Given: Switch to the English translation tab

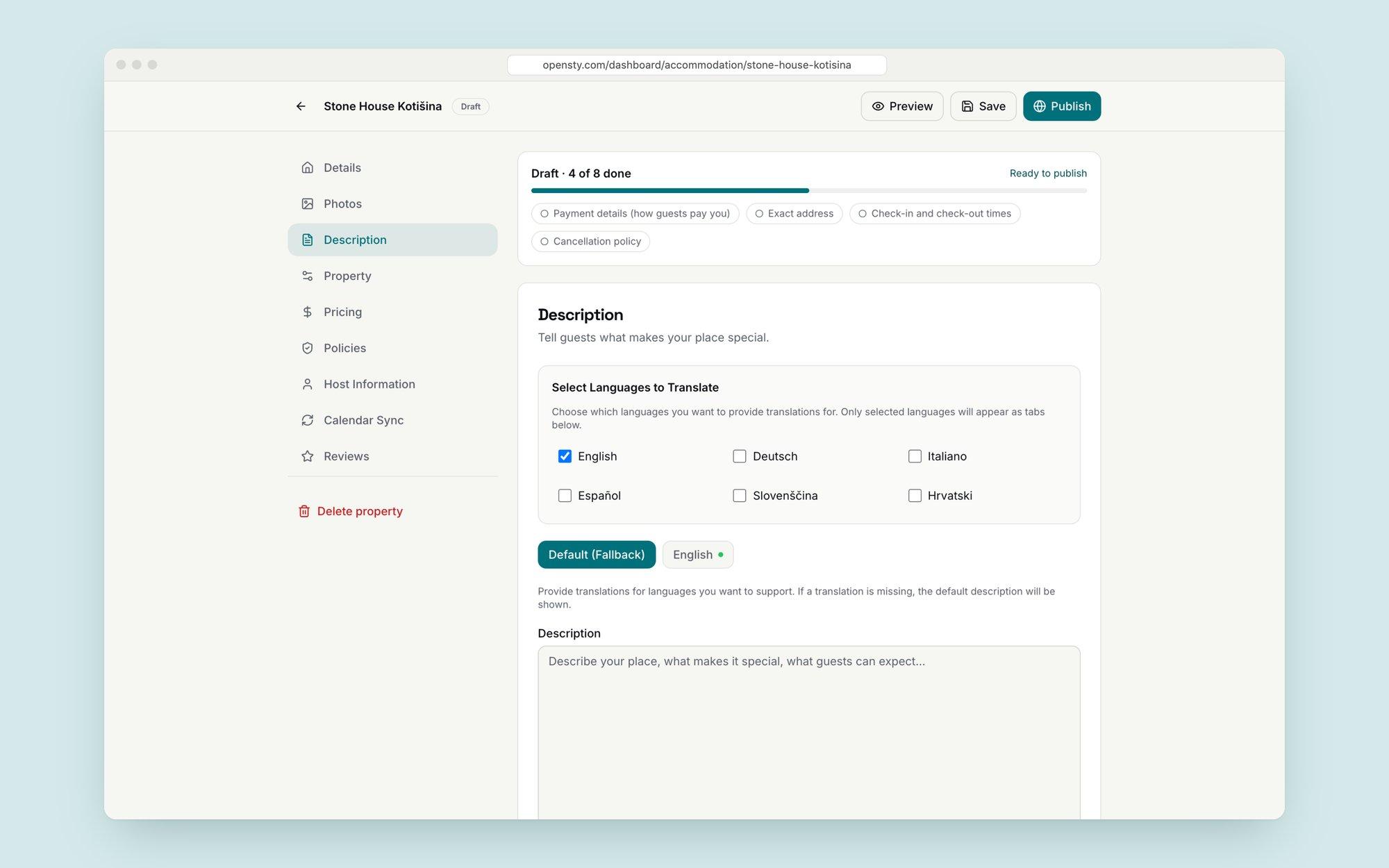Looking at the screenshot, I should tap(698, 555).
